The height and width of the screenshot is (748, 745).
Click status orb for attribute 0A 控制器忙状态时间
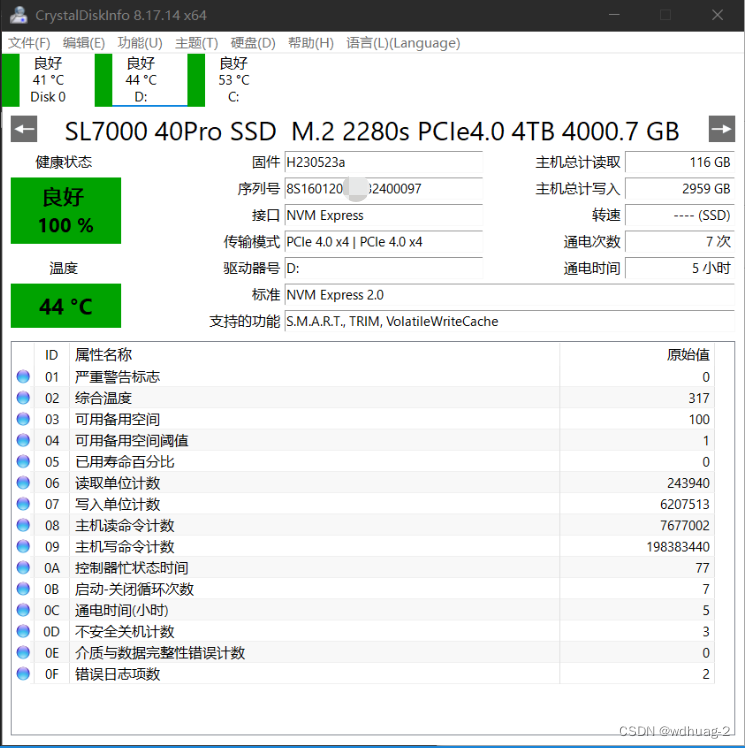[x=23, y=567]
